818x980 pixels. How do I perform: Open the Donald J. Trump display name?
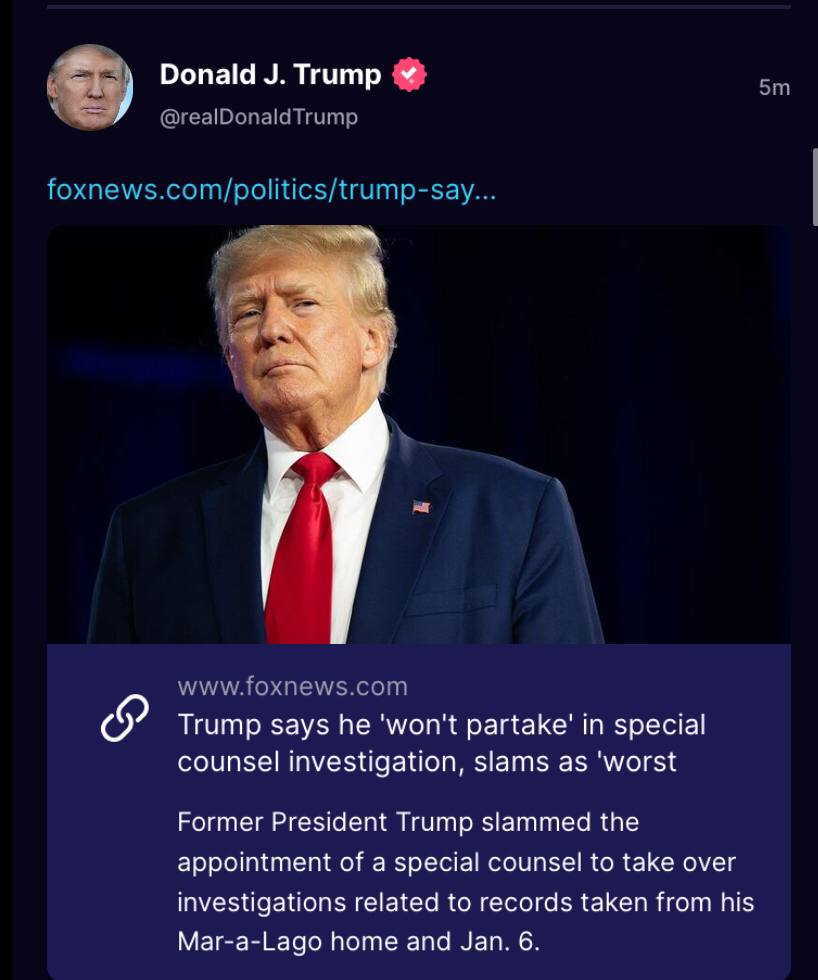tap(270, 74)
